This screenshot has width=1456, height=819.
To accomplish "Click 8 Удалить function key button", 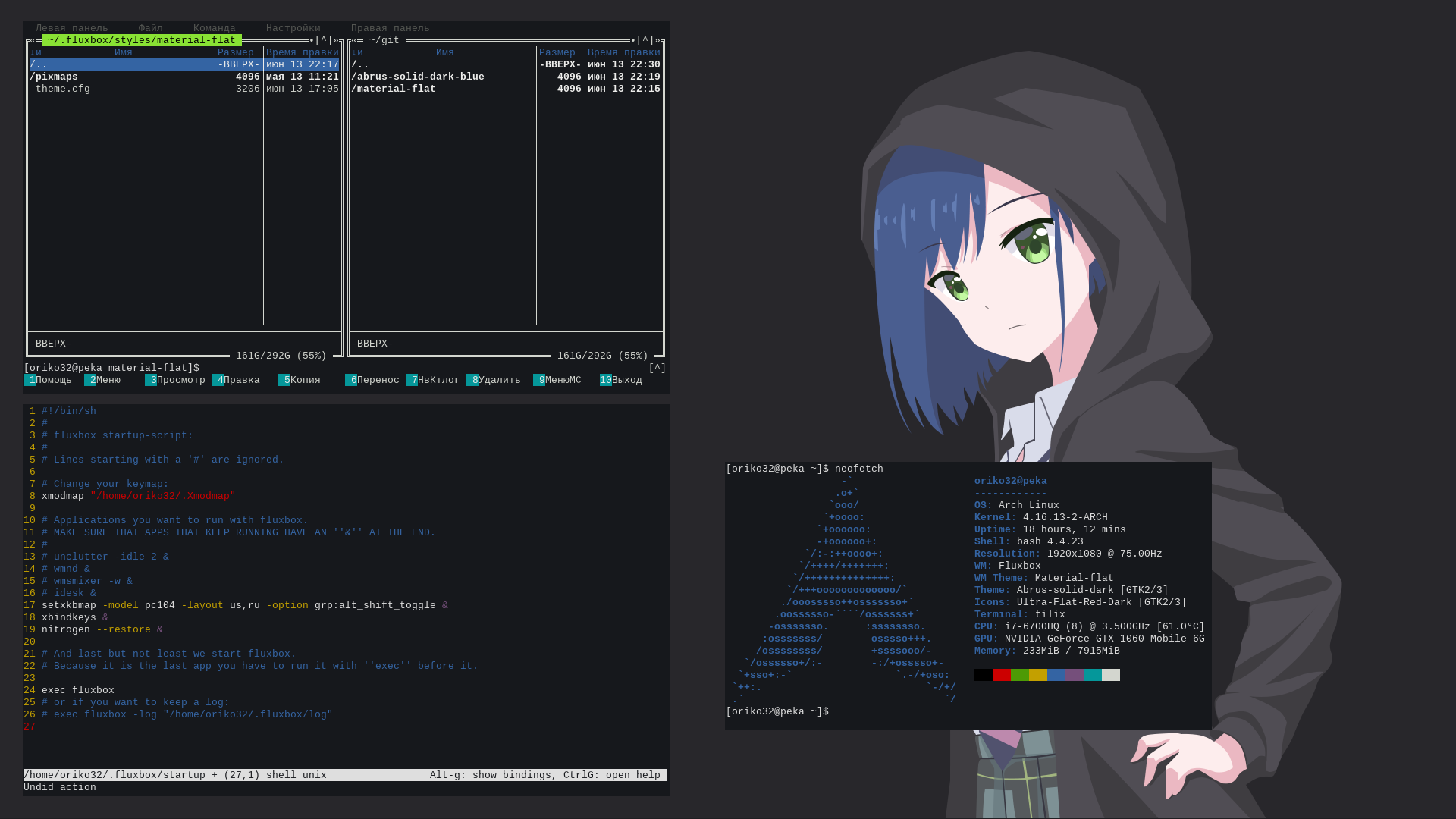I will pos(494,380).
